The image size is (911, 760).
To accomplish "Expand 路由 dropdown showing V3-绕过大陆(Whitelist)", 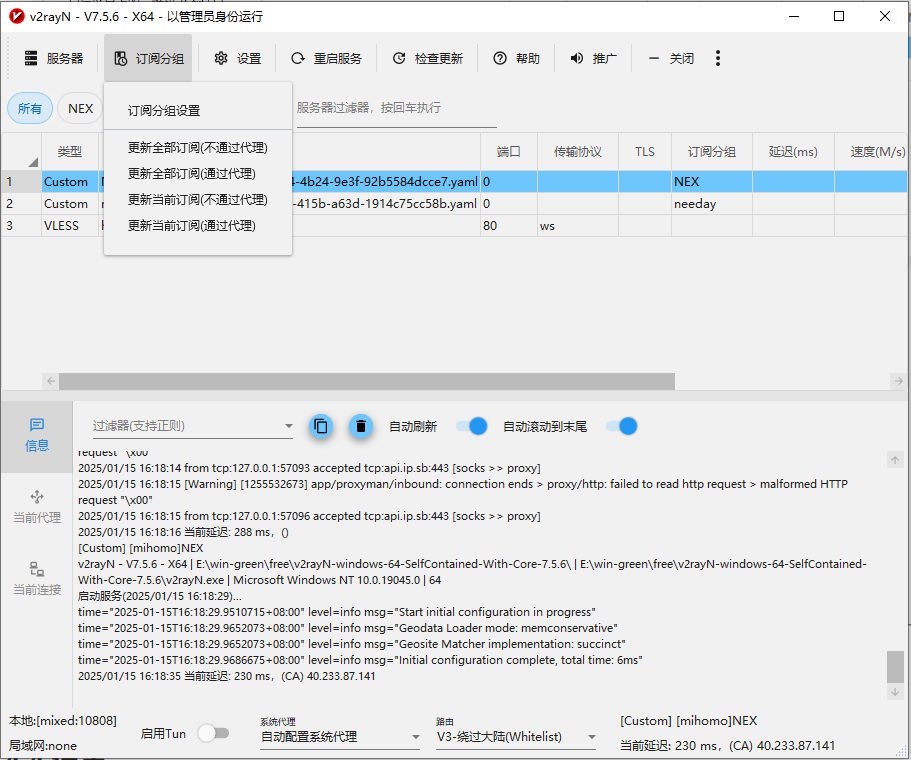I will coord(591,738).
